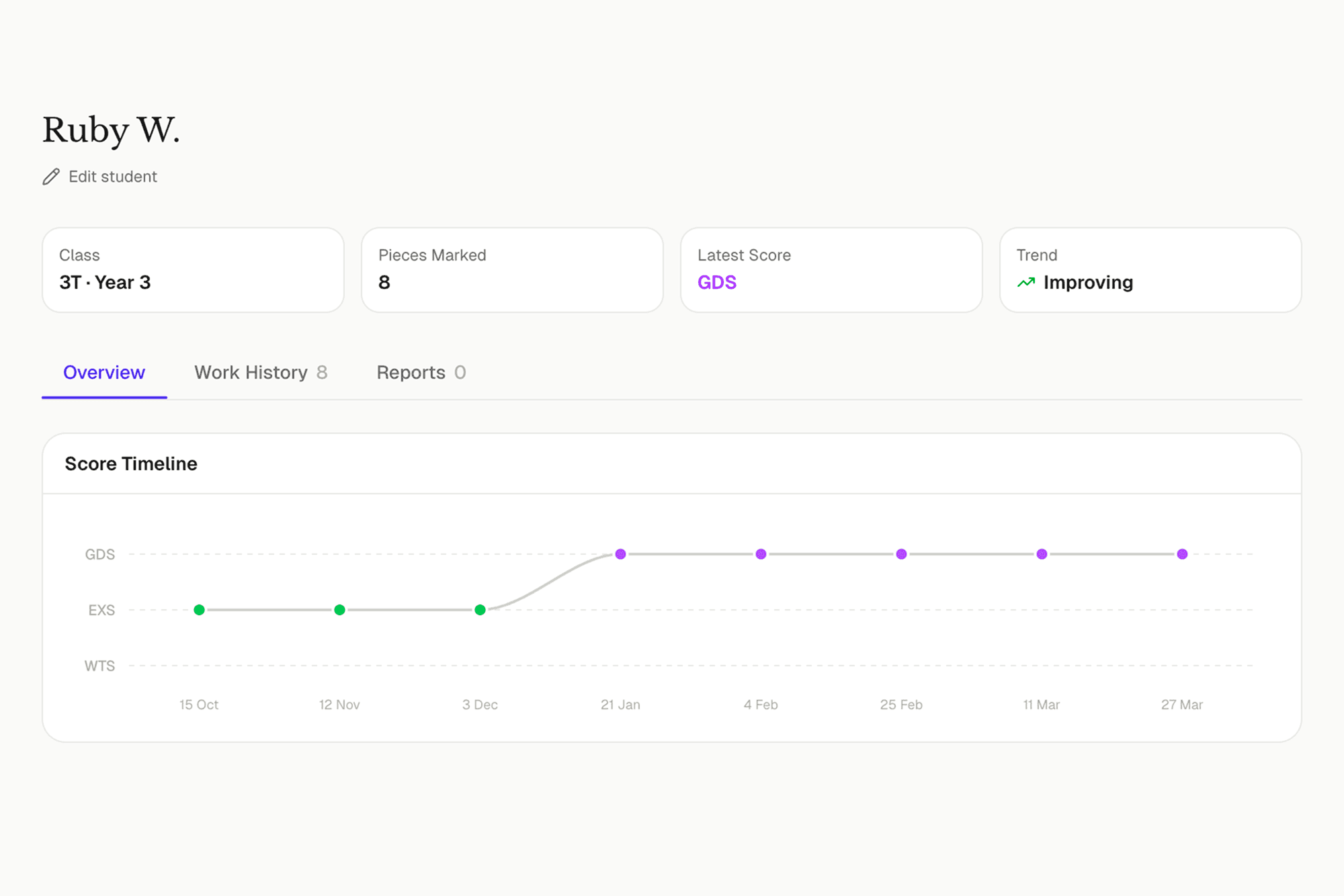Click the Class 3T Year 3 card
Image resolution: width=1344 pixels, height=896 pixels.
193,269
